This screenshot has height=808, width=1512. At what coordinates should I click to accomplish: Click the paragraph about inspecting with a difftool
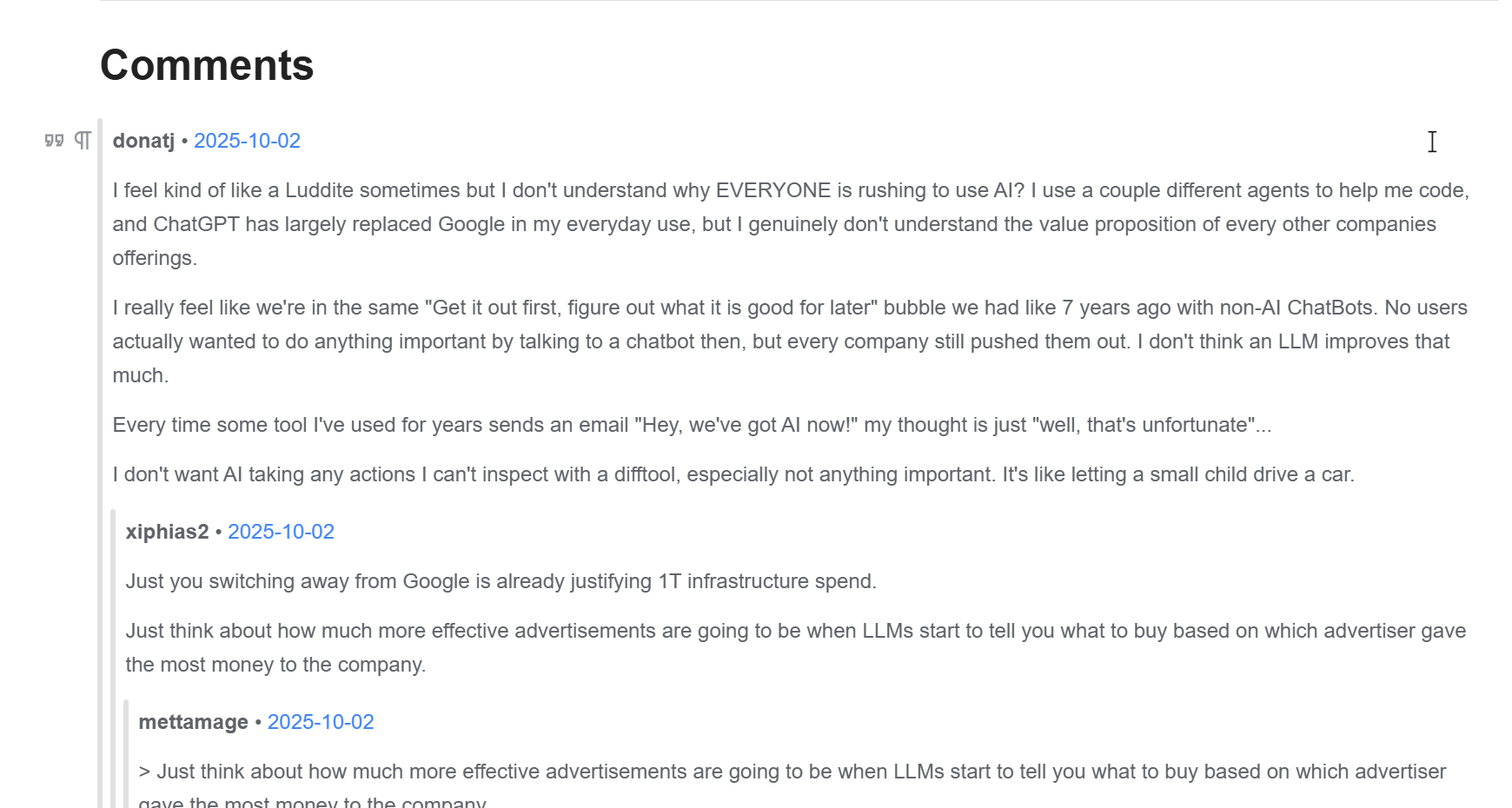click(x=733, y=474)
